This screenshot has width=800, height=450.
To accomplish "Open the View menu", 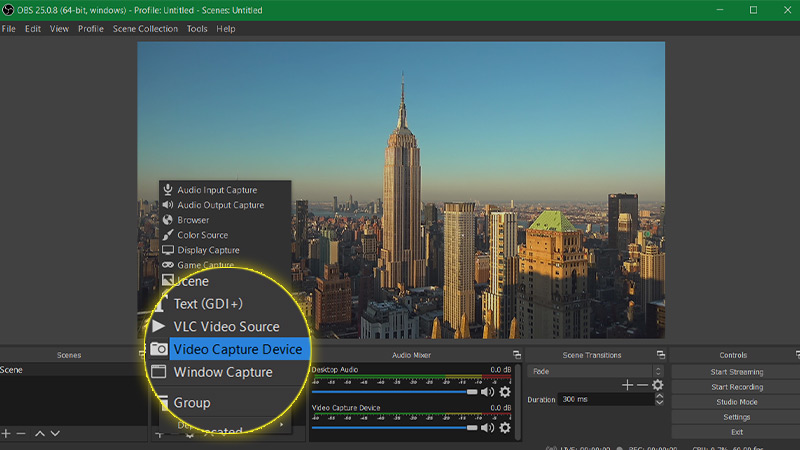I will coord(59,29).
